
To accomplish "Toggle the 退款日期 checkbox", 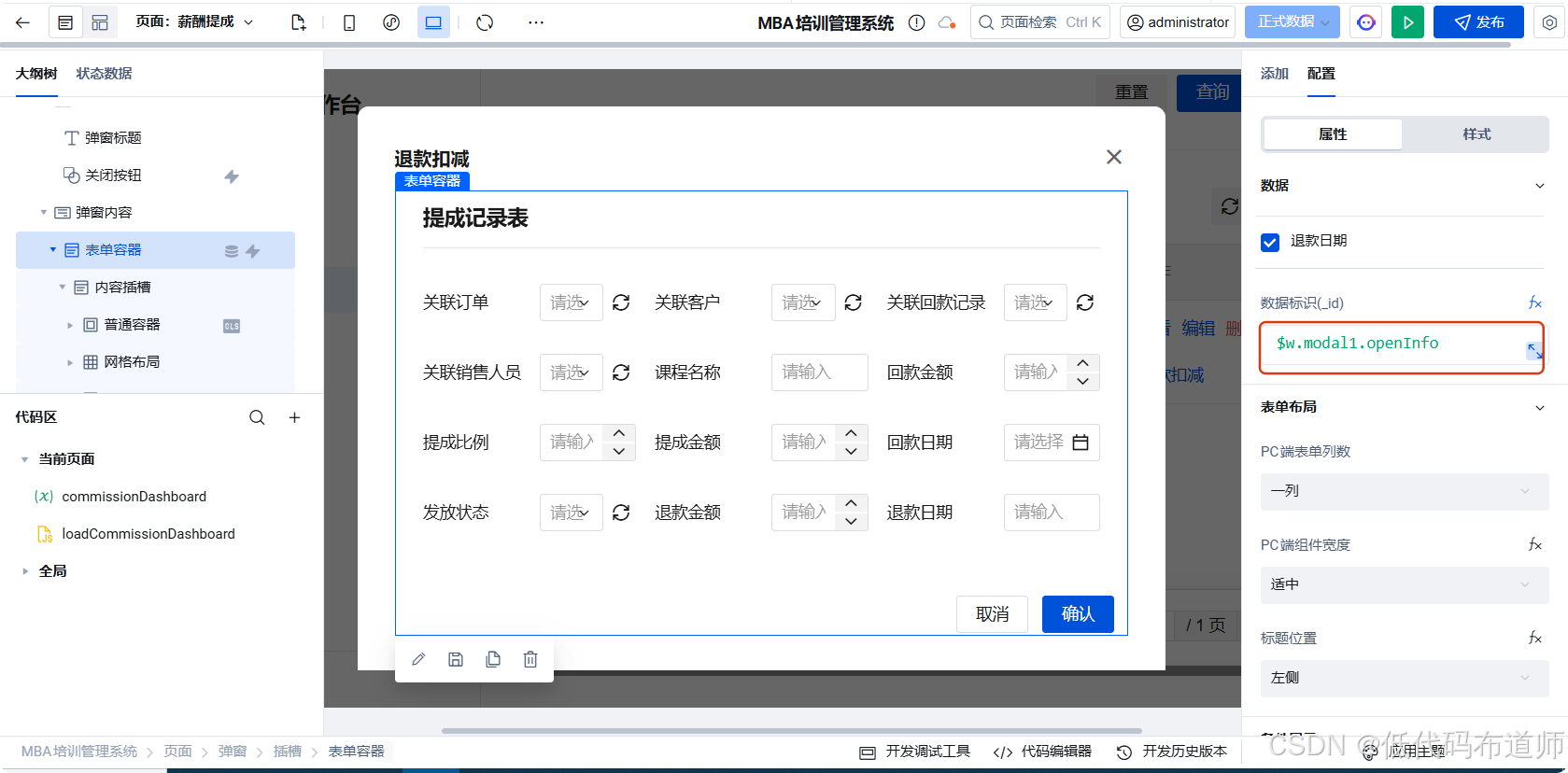I will click(x=1270, y=242).
